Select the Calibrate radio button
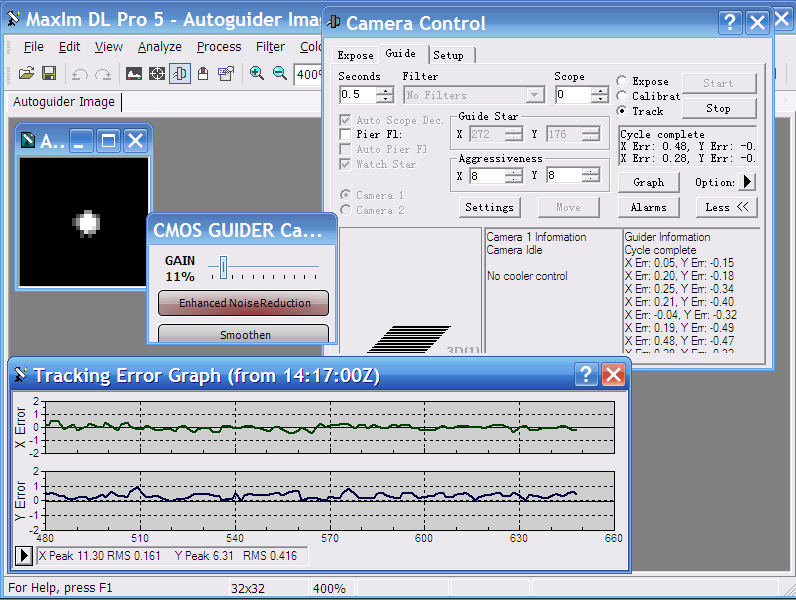Viewport: 796px width, 600px height. pyautogui.click(x=621, y=96)
